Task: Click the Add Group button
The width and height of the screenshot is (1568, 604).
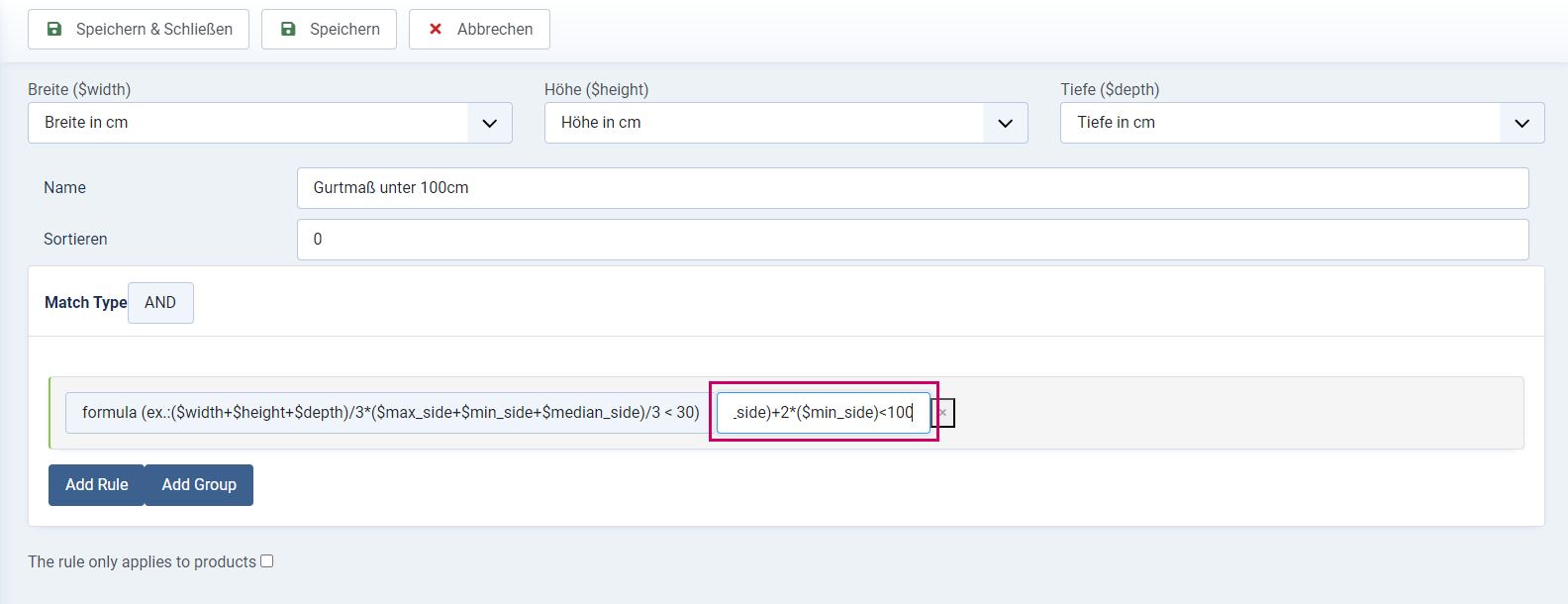Action: [199, 485]
